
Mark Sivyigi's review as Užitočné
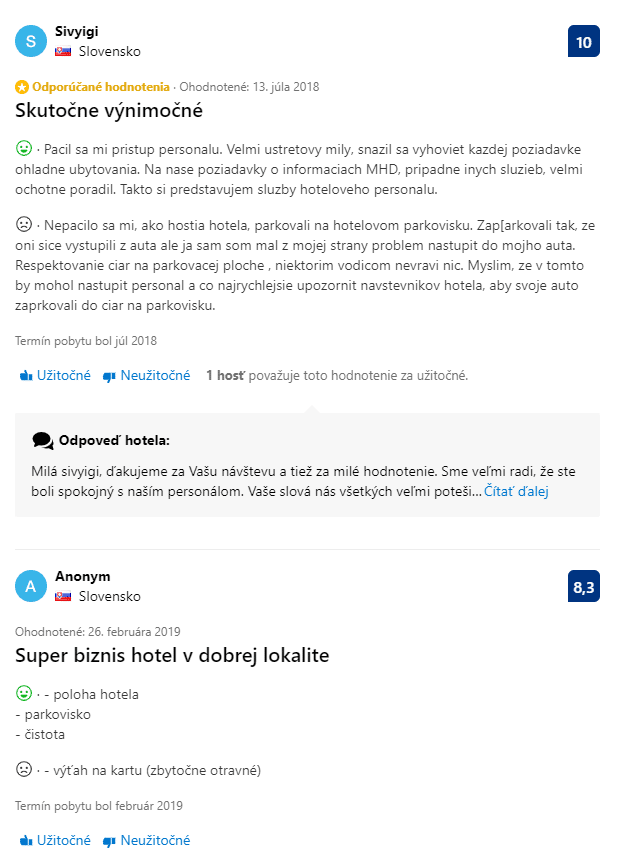(55, 376)
